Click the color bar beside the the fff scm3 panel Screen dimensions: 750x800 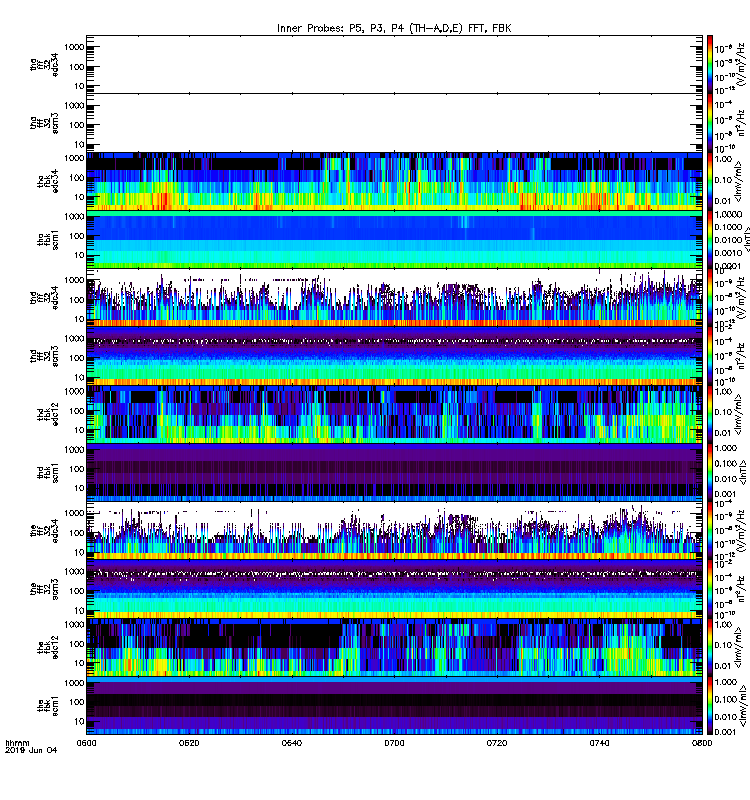710,589
